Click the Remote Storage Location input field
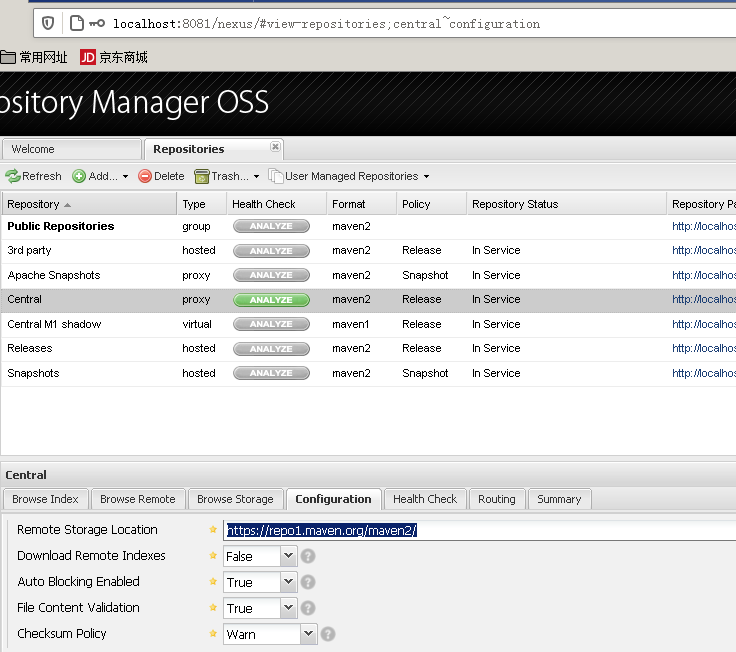The image size is (736, 652). tap(480, 530)
